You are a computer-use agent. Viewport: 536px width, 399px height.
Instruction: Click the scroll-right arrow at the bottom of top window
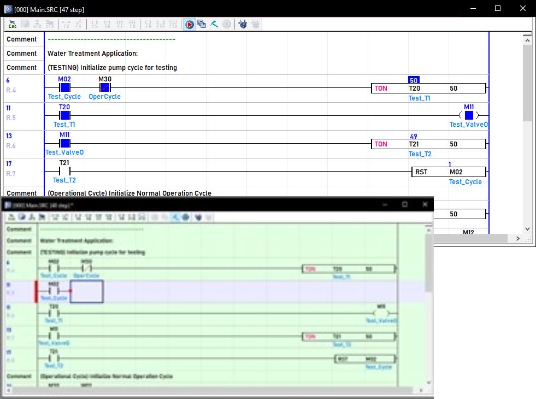coord(518,238)
